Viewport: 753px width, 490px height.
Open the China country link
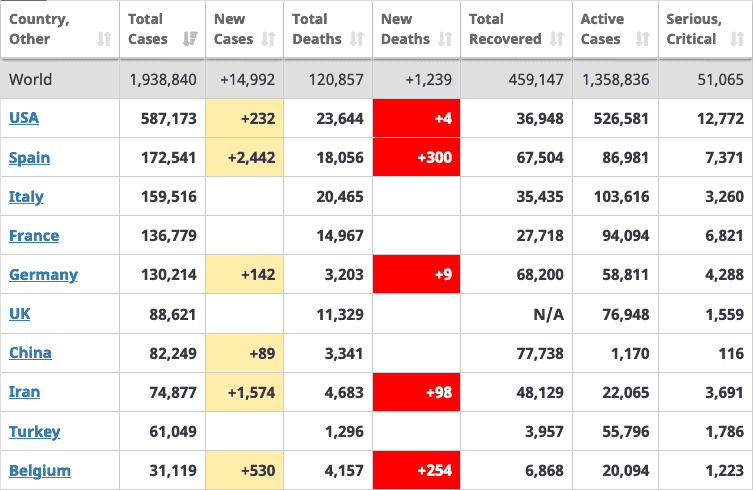point(30,353)
